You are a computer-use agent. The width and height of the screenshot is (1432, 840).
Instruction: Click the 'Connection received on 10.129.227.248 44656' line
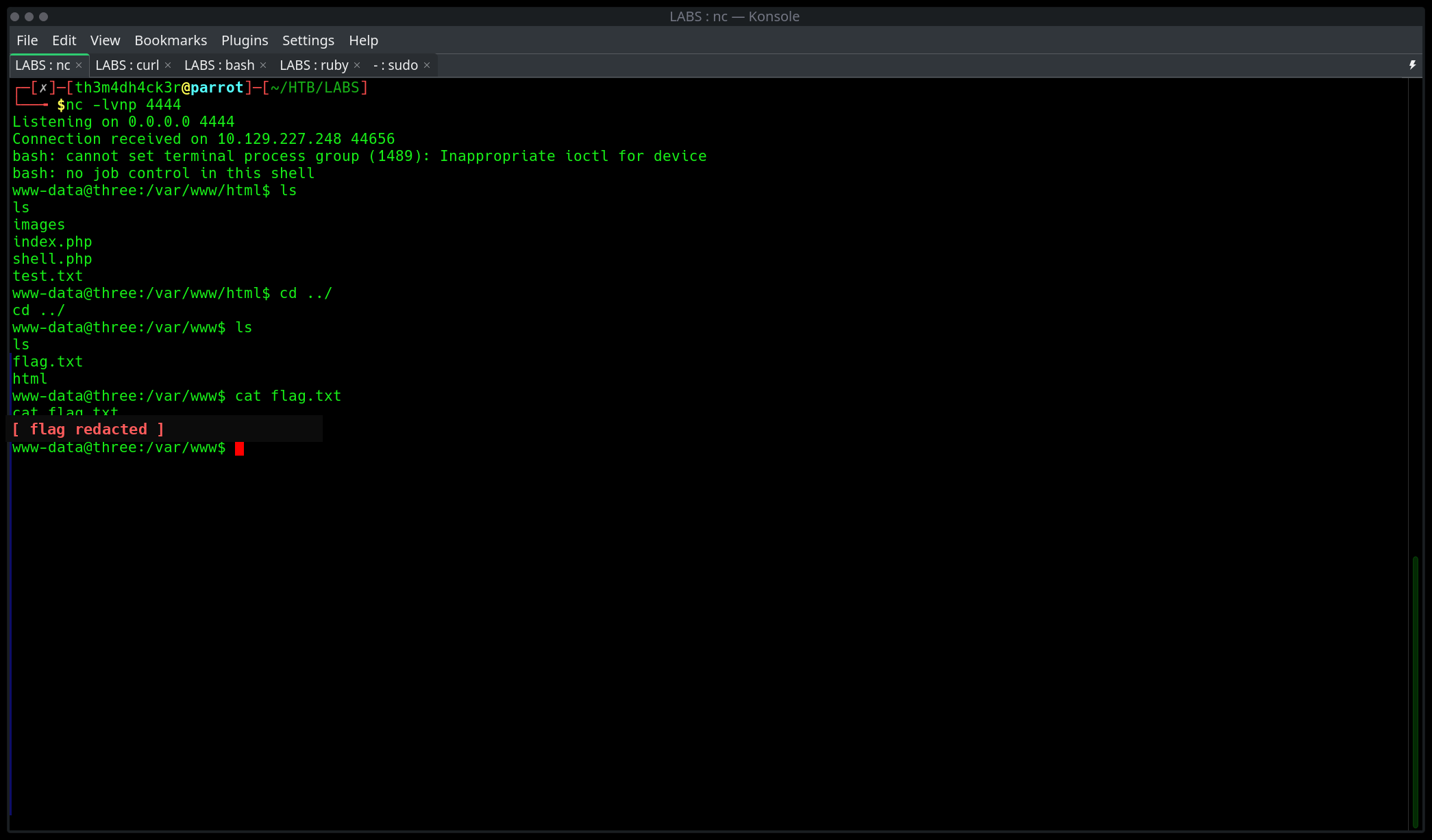point(203,139)
